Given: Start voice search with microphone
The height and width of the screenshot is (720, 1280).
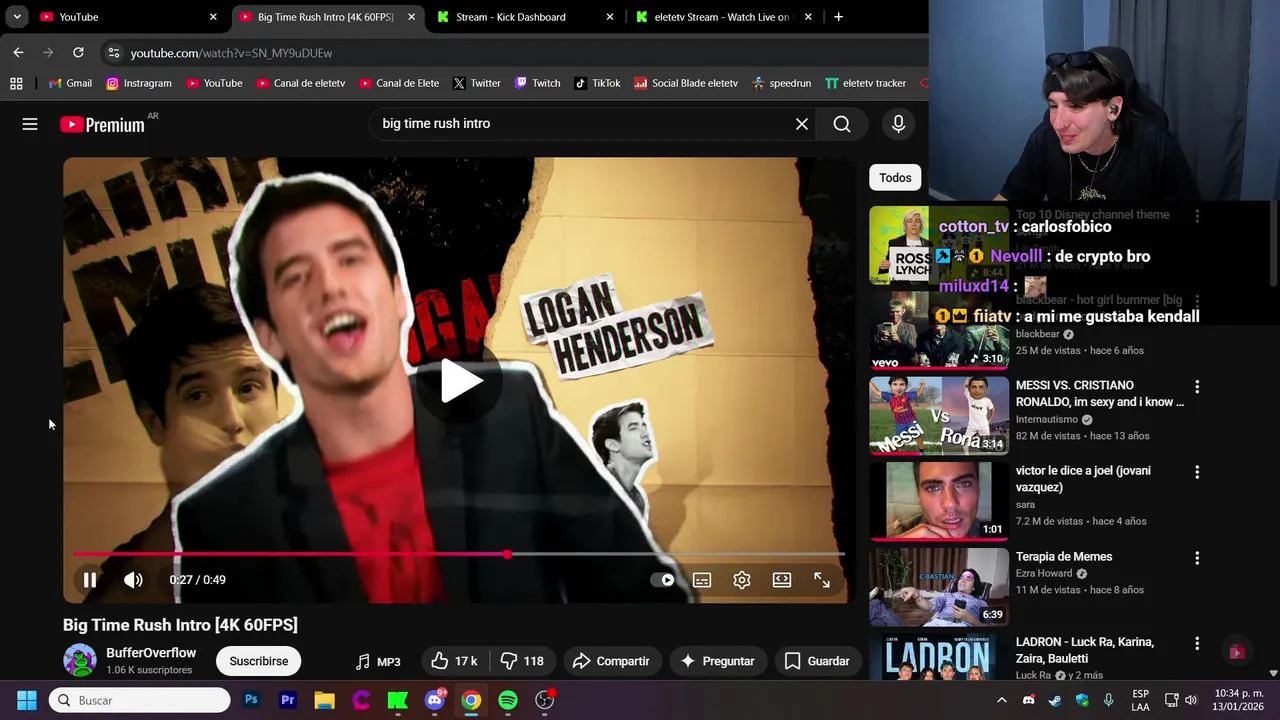Looking at the screenshot, I should pos(898,124).
